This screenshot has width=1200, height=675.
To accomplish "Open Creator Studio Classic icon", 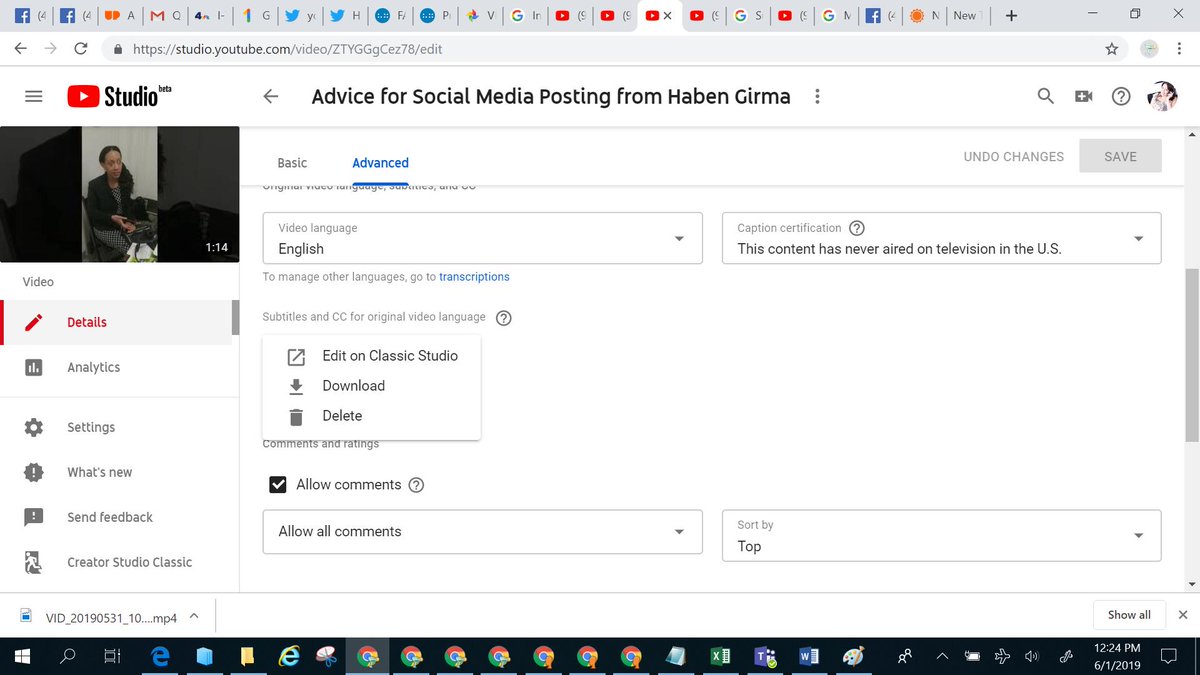I will point(33,562).
